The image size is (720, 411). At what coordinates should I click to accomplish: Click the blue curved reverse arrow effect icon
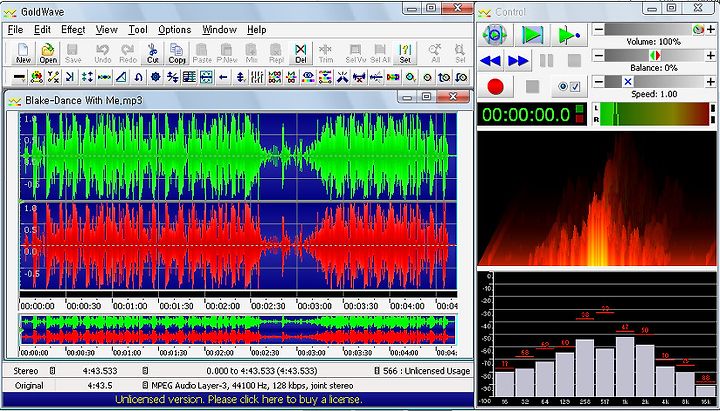point(138,77)
